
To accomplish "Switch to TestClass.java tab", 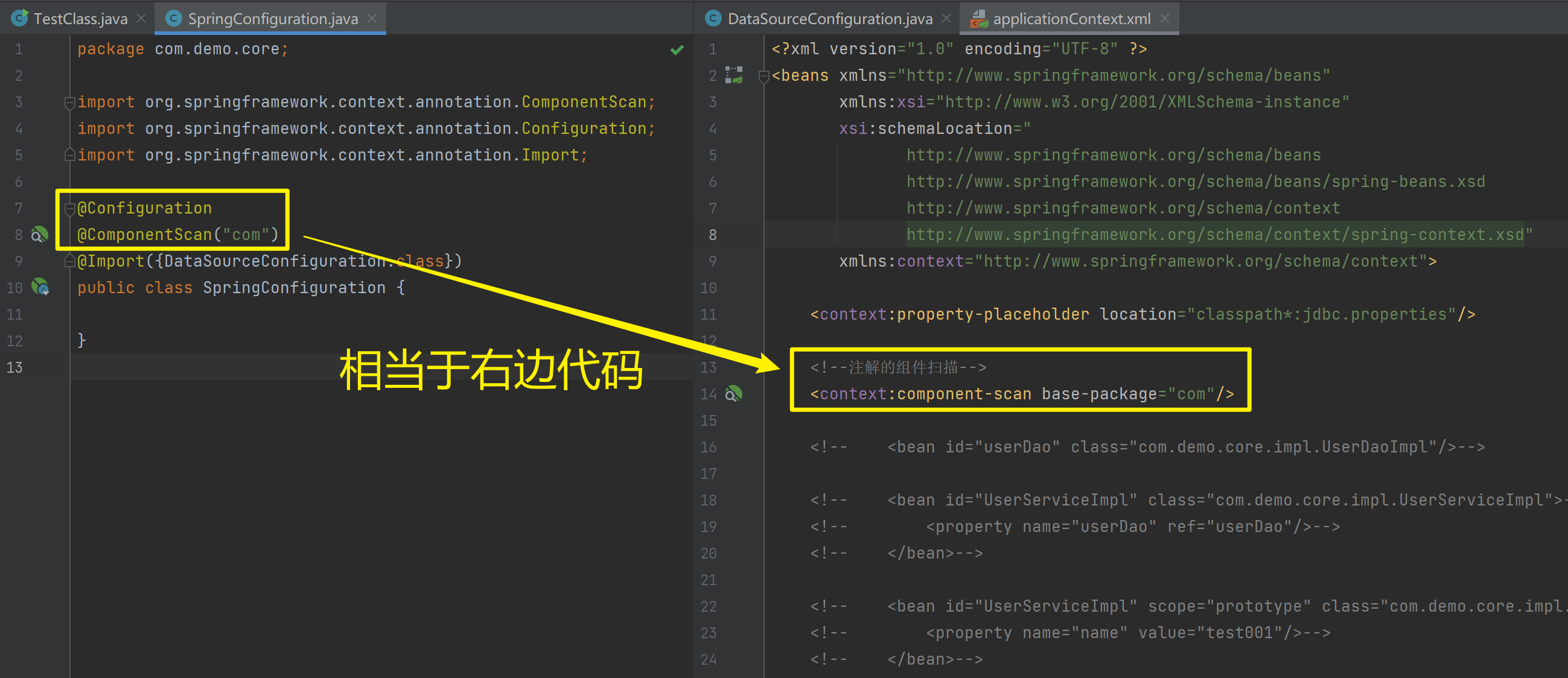I will click(80, 19).
